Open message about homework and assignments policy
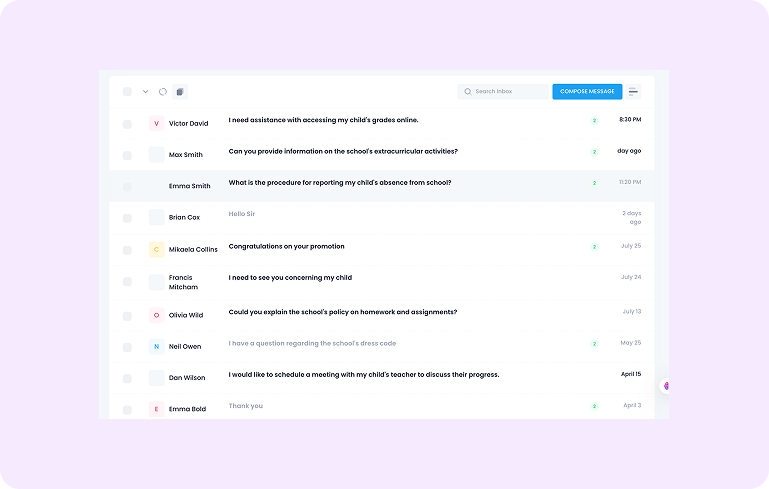769x489 pixels. click(343, 312)
